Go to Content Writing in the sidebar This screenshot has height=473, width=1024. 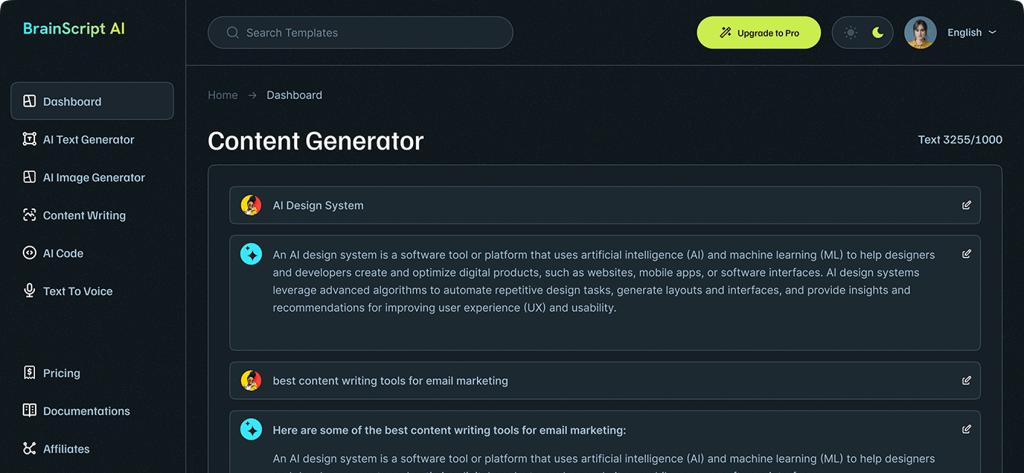[x=84, y=216]
